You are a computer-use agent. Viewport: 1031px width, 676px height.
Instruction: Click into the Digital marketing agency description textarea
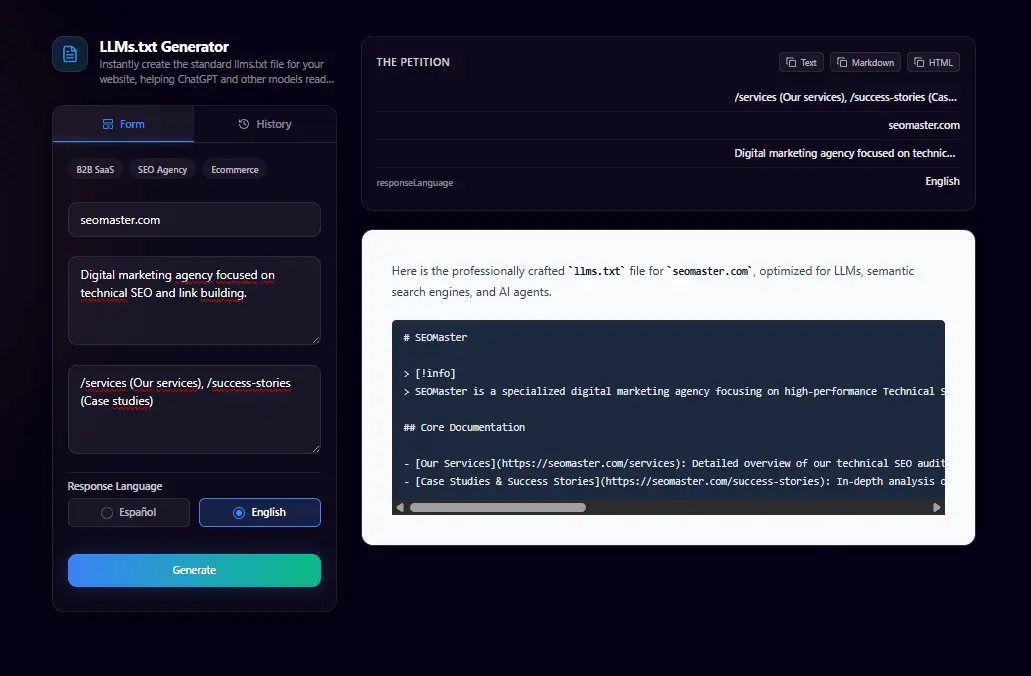click(194, 301)
